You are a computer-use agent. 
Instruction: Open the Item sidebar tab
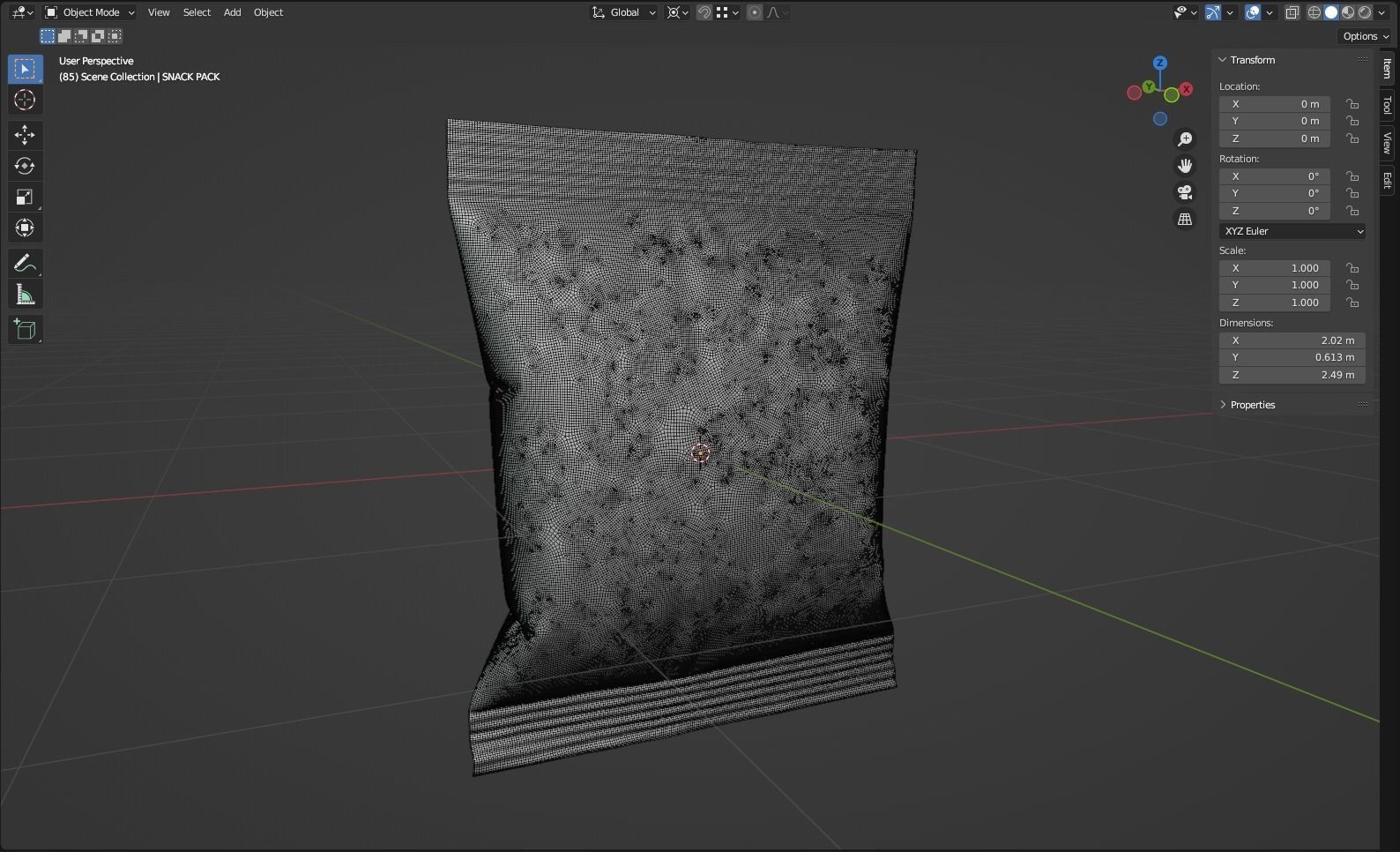[1388, 68]
